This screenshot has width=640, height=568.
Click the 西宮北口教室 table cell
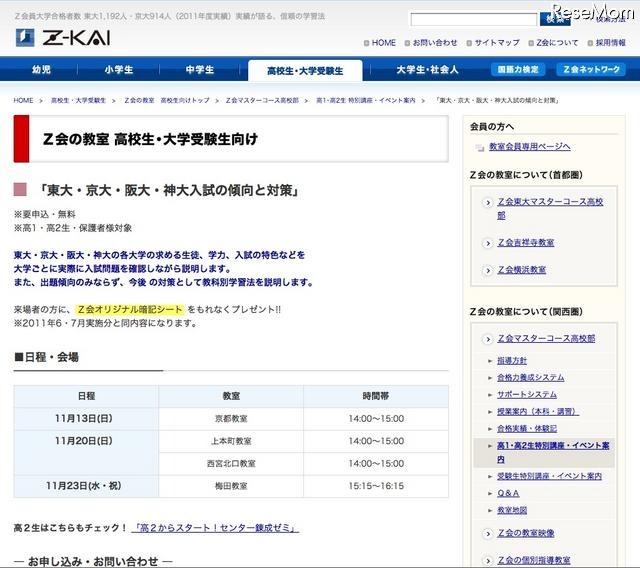231,464
